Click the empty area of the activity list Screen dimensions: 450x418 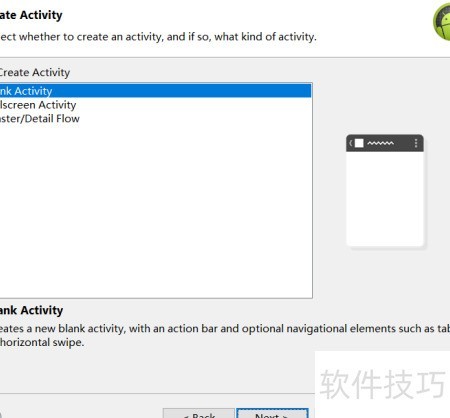coord(156,210)
